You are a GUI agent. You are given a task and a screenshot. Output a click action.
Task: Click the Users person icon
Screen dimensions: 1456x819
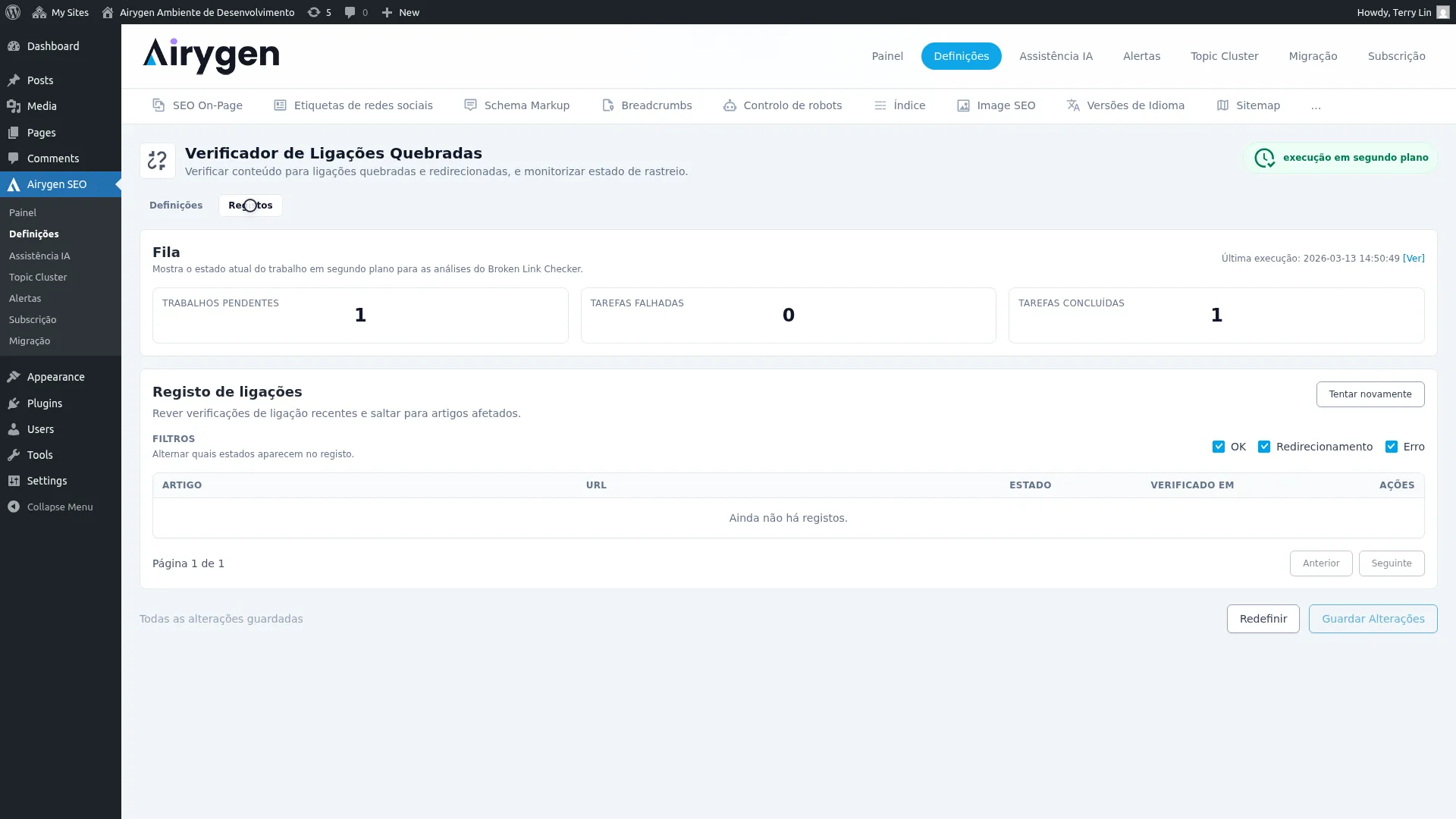click(x=14, y=429)
